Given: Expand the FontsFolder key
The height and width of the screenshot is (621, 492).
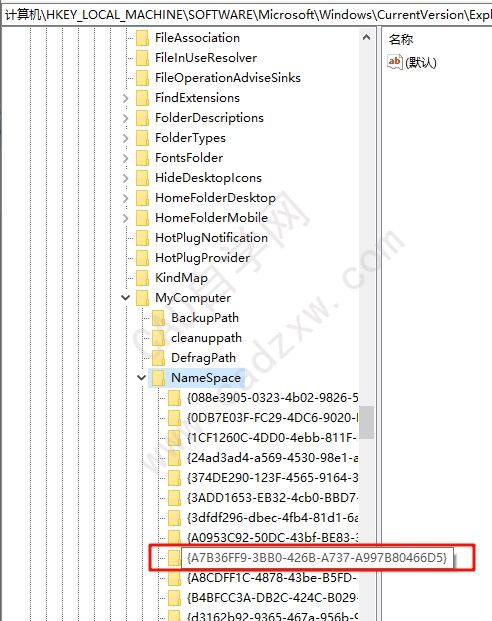Looking at the screenshot, I should click(126, 158).
